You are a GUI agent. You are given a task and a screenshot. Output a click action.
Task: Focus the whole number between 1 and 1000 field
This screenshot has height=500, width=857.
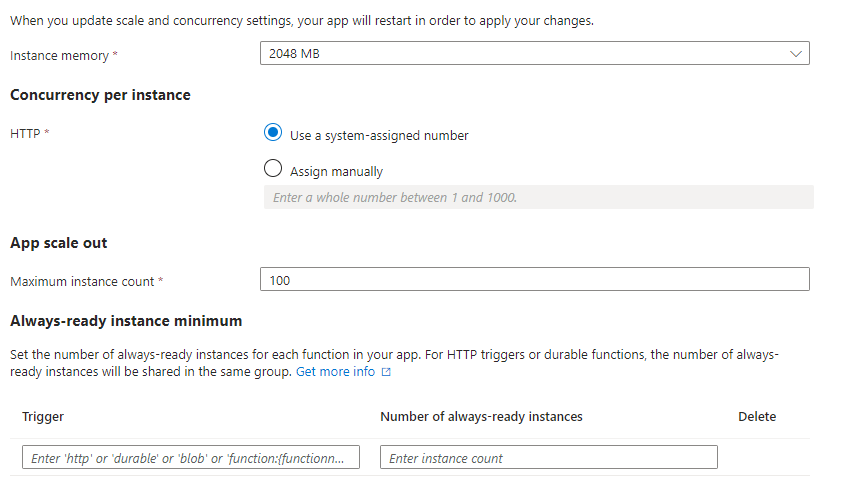tap(538, 197)
